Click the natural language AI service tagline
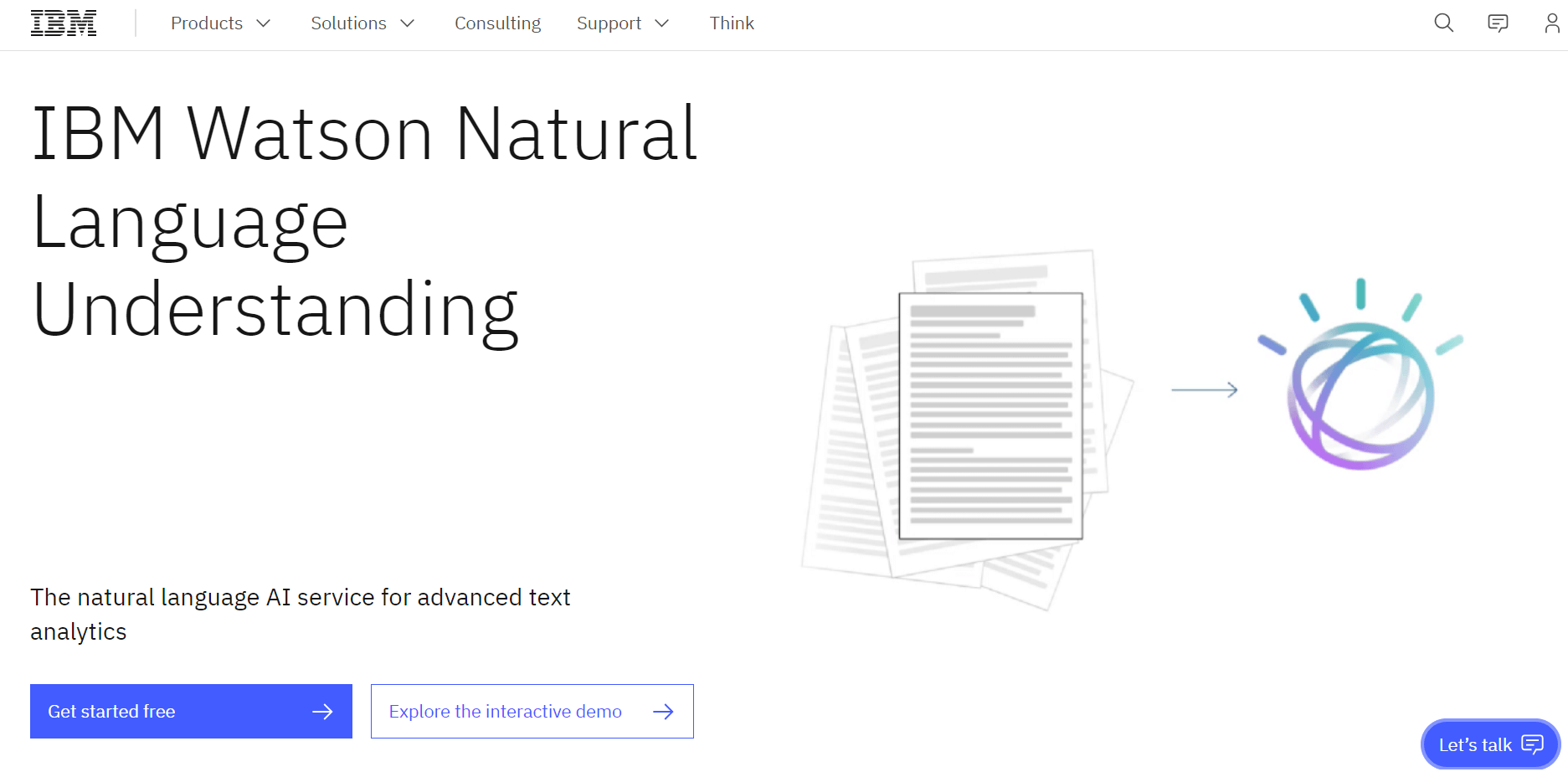 click(301, 615)
